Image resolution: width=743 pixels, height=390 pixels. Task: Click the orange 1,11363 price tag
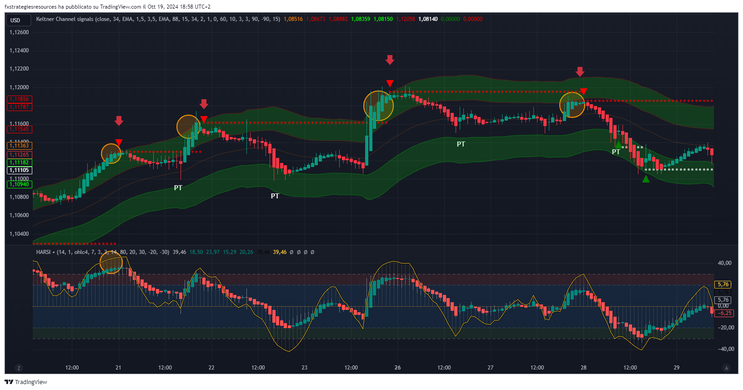pyautogui.click(x=19, y=146)
